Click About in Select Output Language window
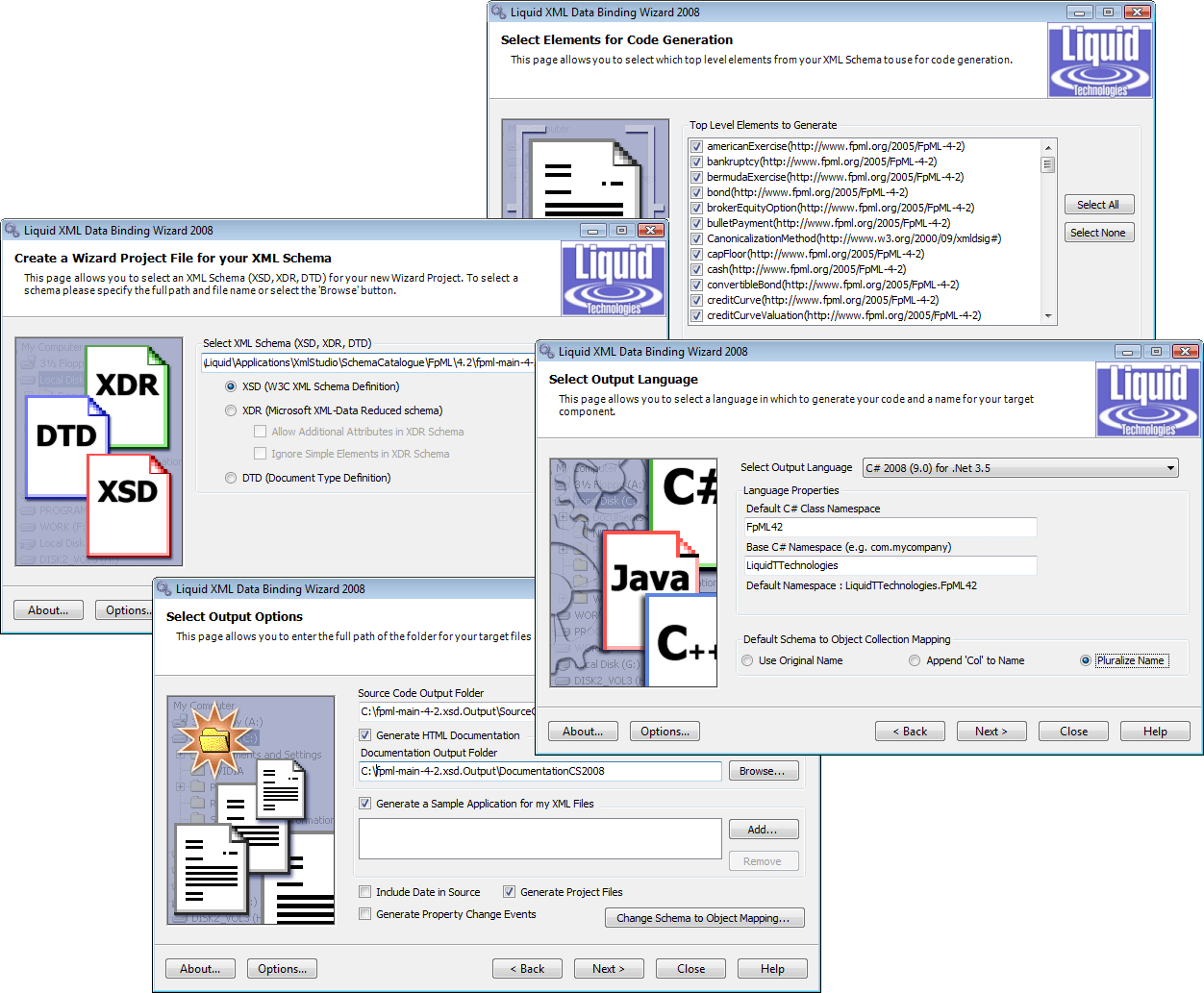The height and width of the screenshot is (993, 1204). 583,732
